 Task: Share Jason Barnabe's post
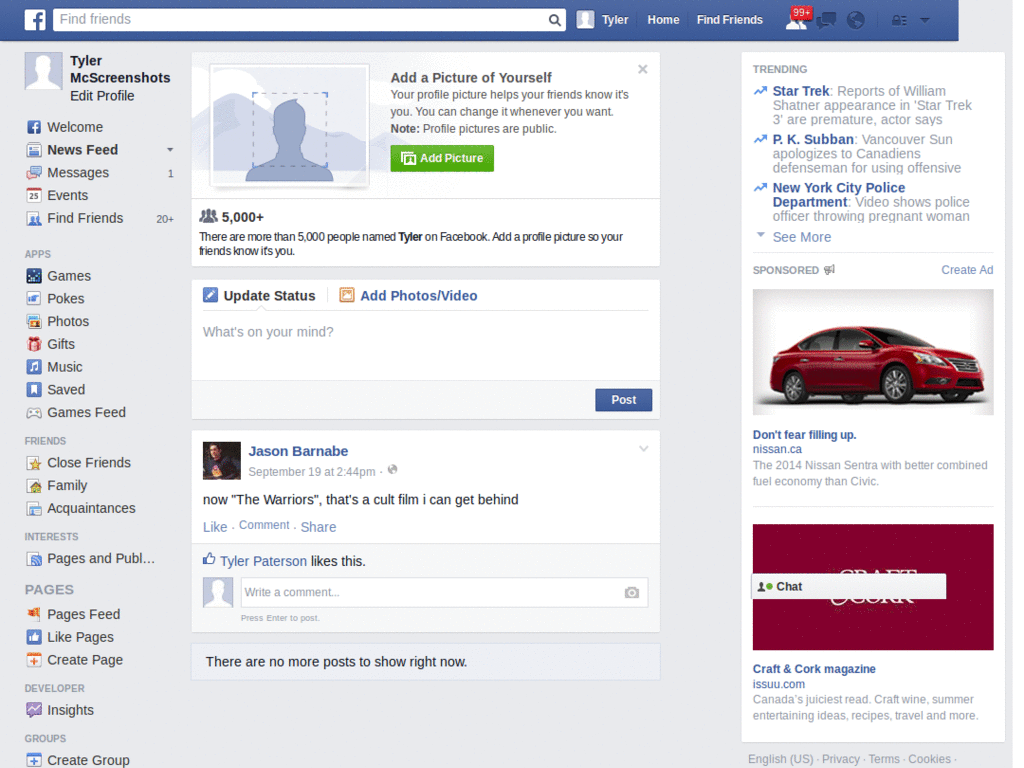pos(318,527)
